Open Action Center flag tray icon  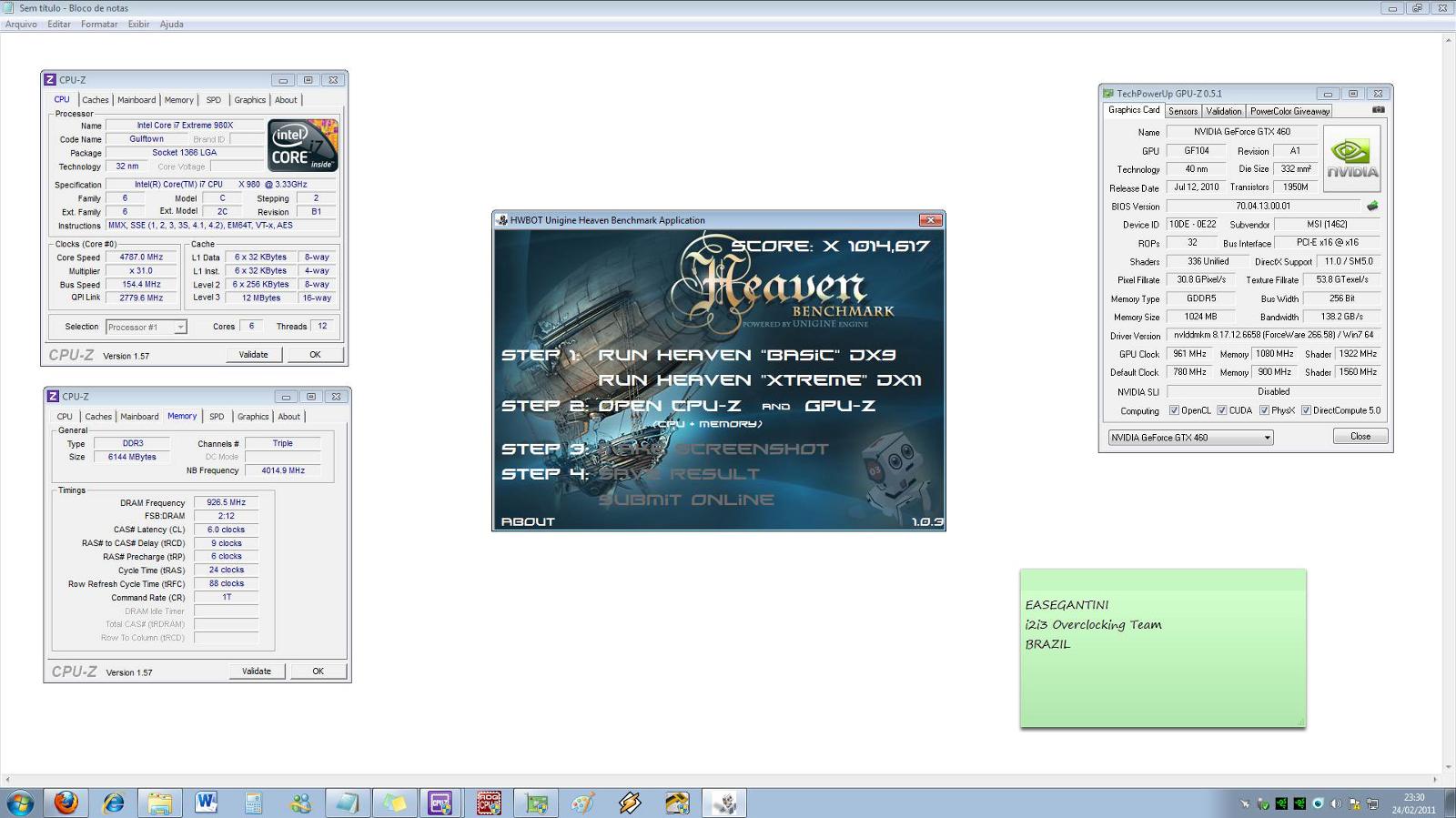(1354, 803)
